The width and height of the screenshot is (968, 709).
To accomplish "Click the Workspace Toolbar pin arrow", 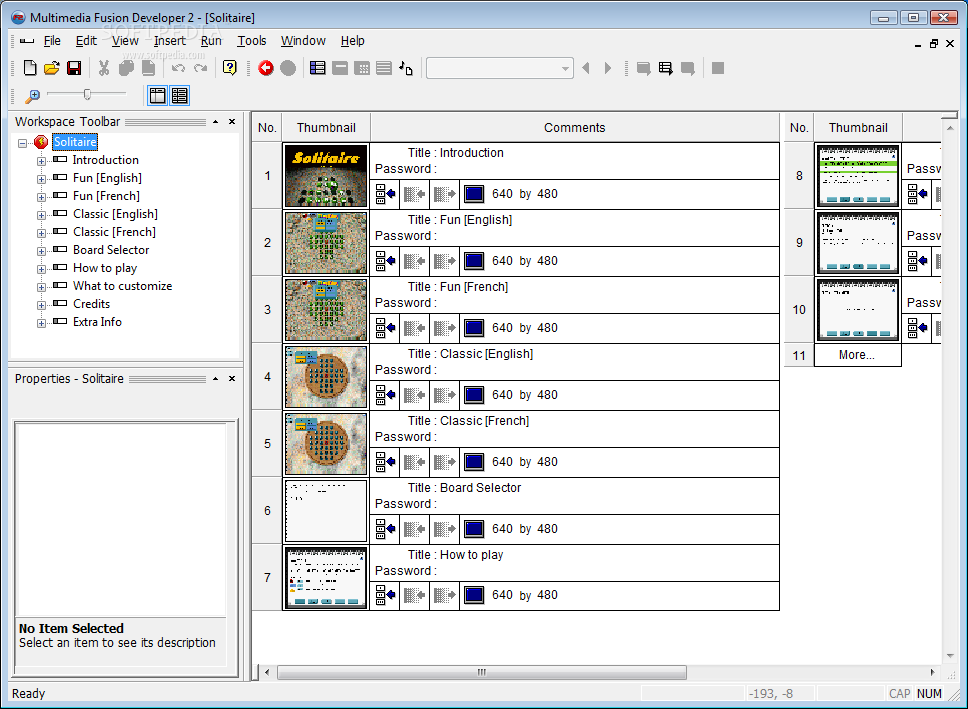I will [x=215, y=122].
